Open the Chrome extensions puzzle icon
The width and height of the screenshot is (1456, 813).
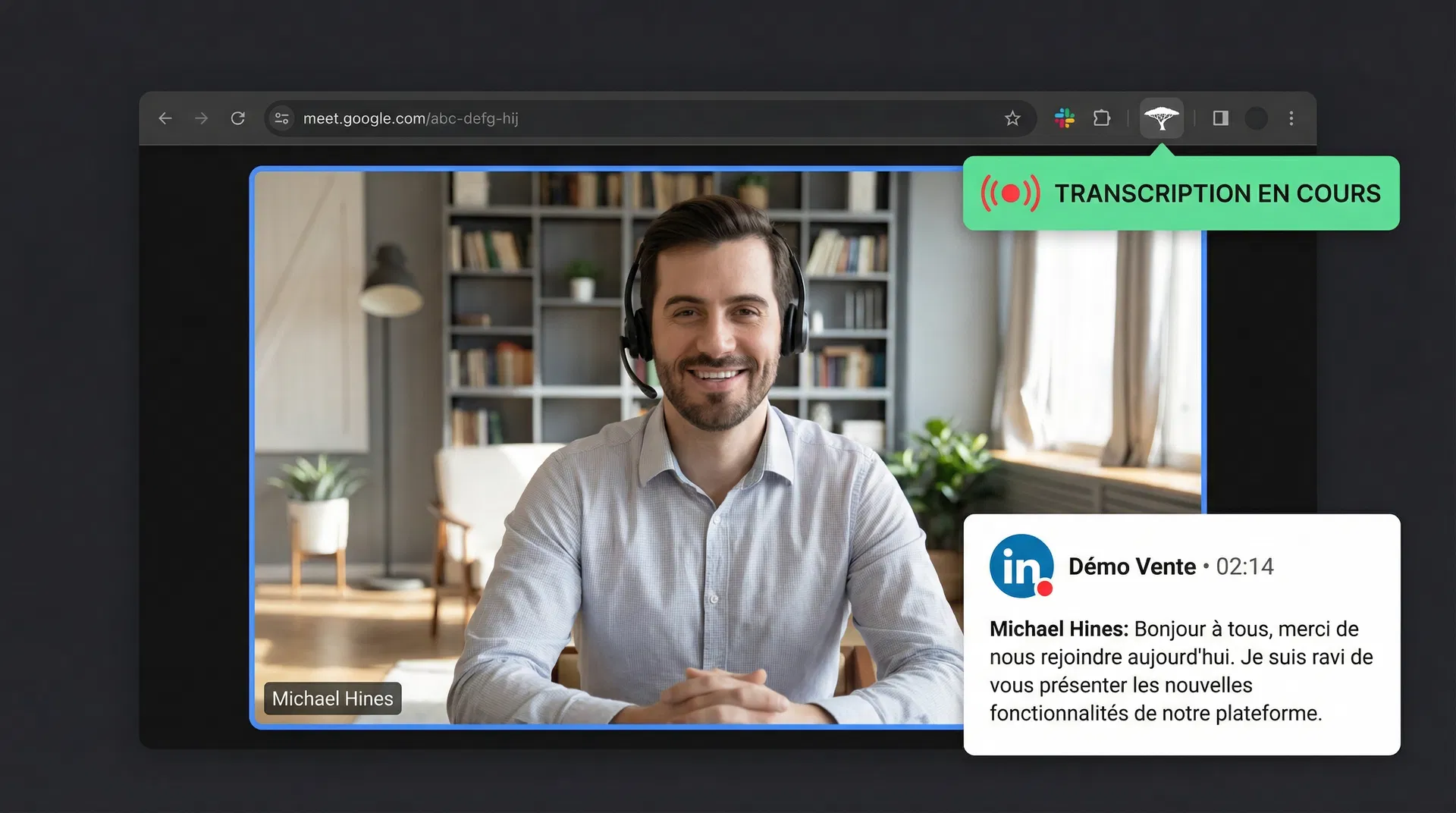1102,118
